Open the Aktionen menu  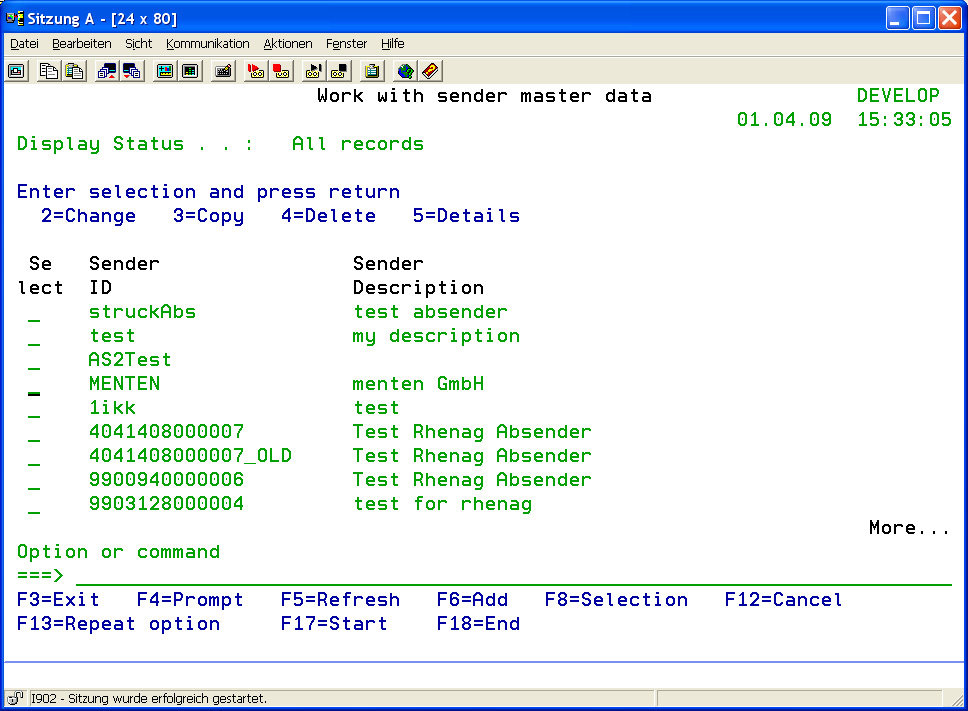(x=288, y=44)
